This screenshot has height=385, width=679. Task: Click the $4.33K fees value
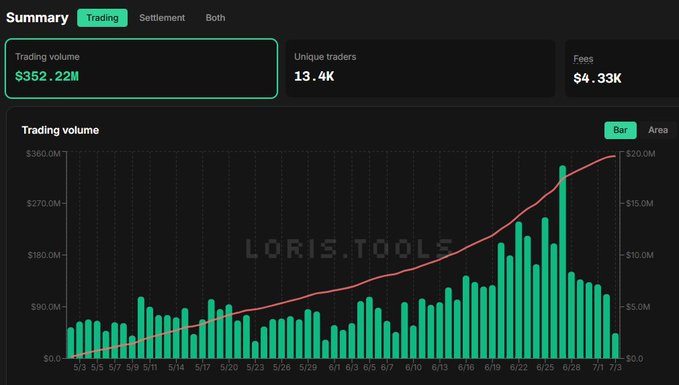(597, 78)
